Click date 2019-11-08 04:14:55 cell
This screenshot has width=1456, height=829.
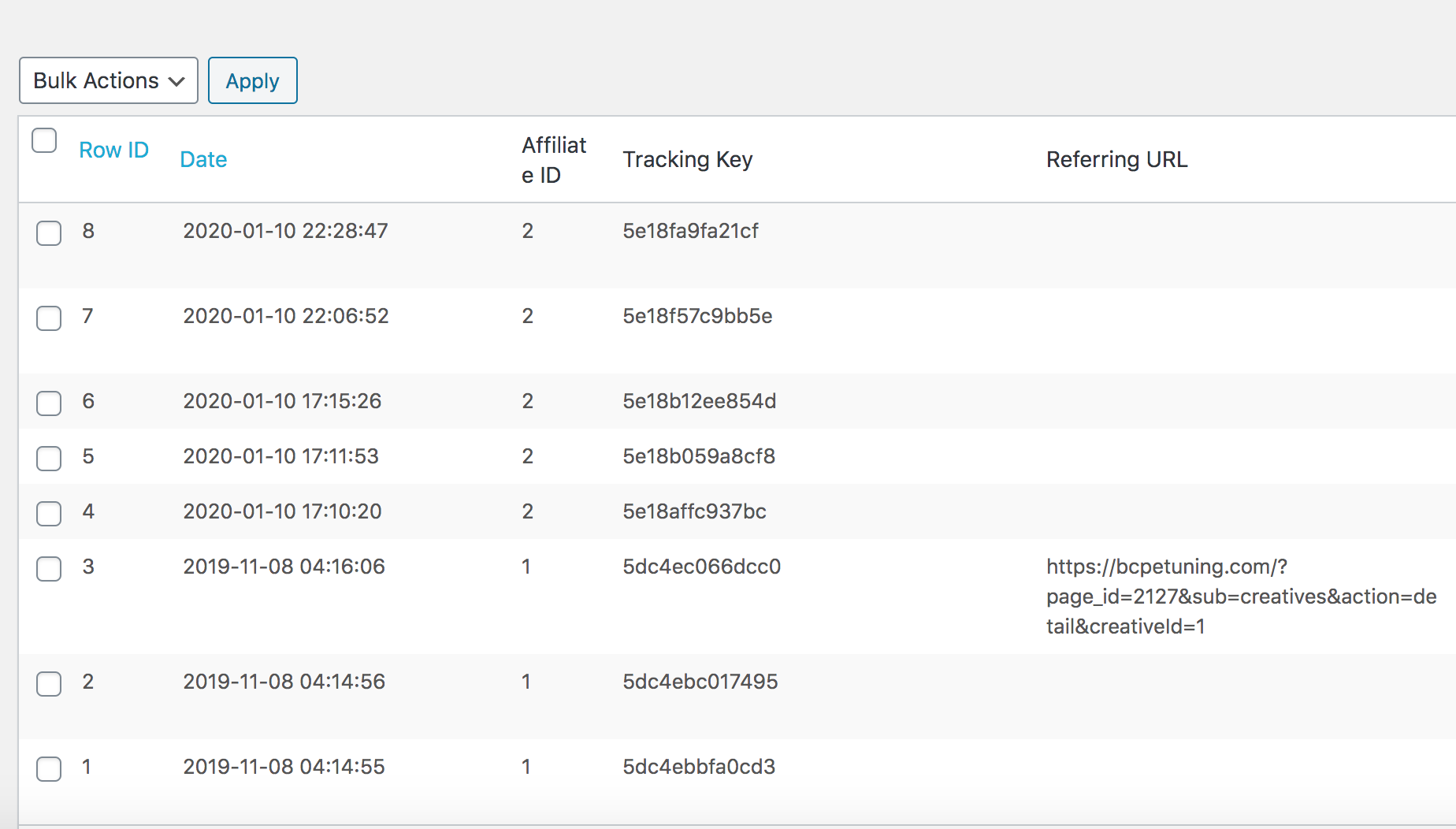coord(284,767)
